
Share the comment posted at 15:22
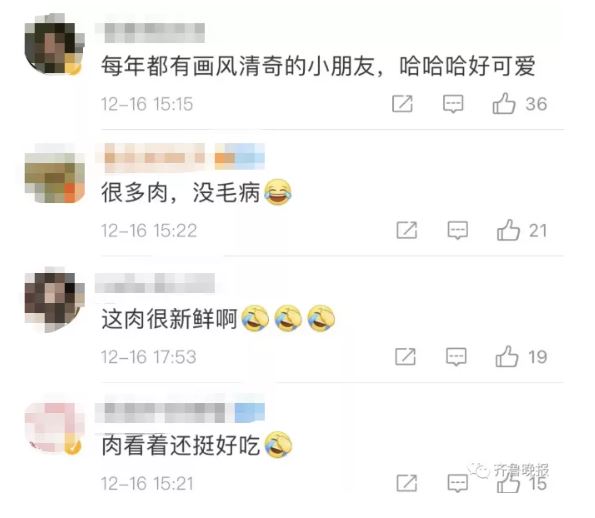point(407,230)
